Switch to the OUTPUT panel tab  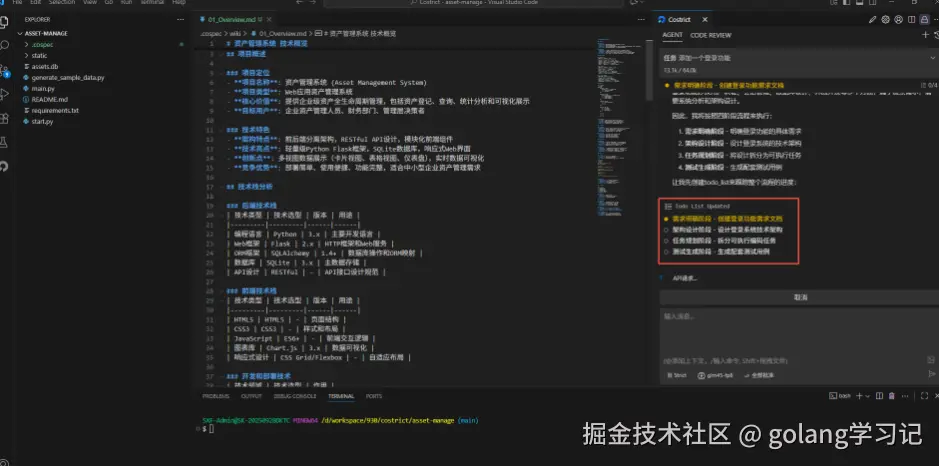pos(252,396)
